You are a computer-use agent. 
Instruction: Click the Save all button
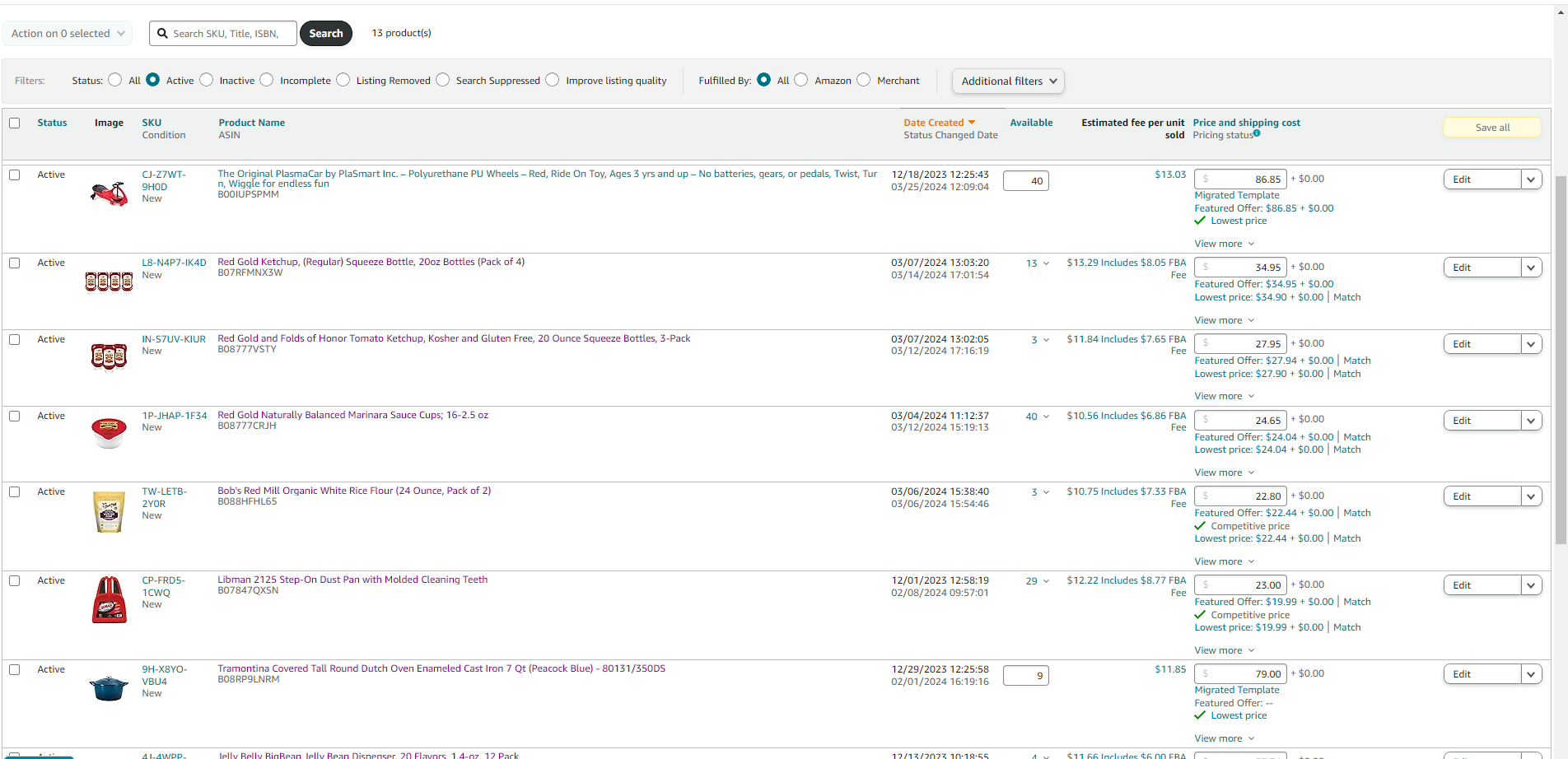(x=1492, y=128)
